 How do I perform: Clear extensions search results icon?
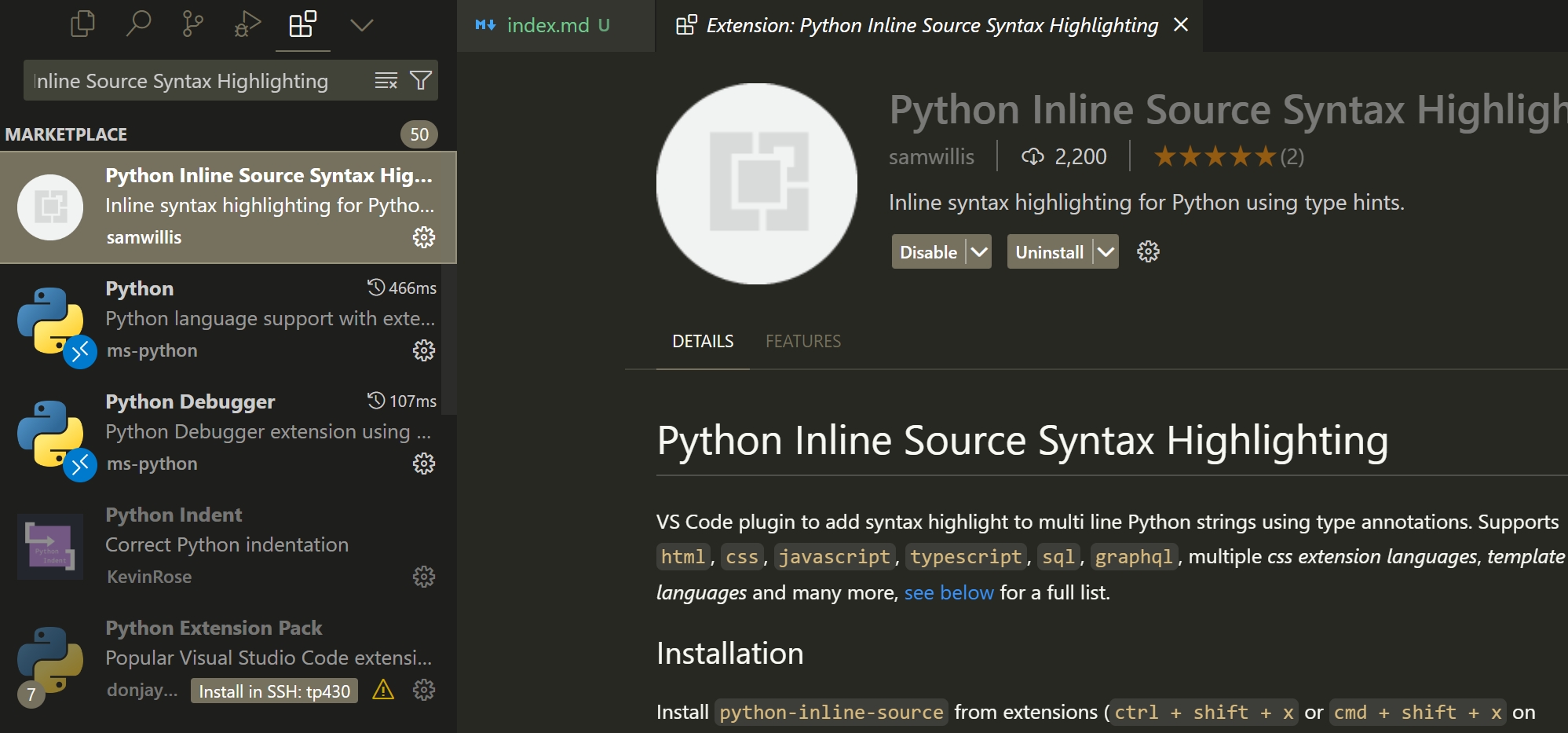point(386,80)
